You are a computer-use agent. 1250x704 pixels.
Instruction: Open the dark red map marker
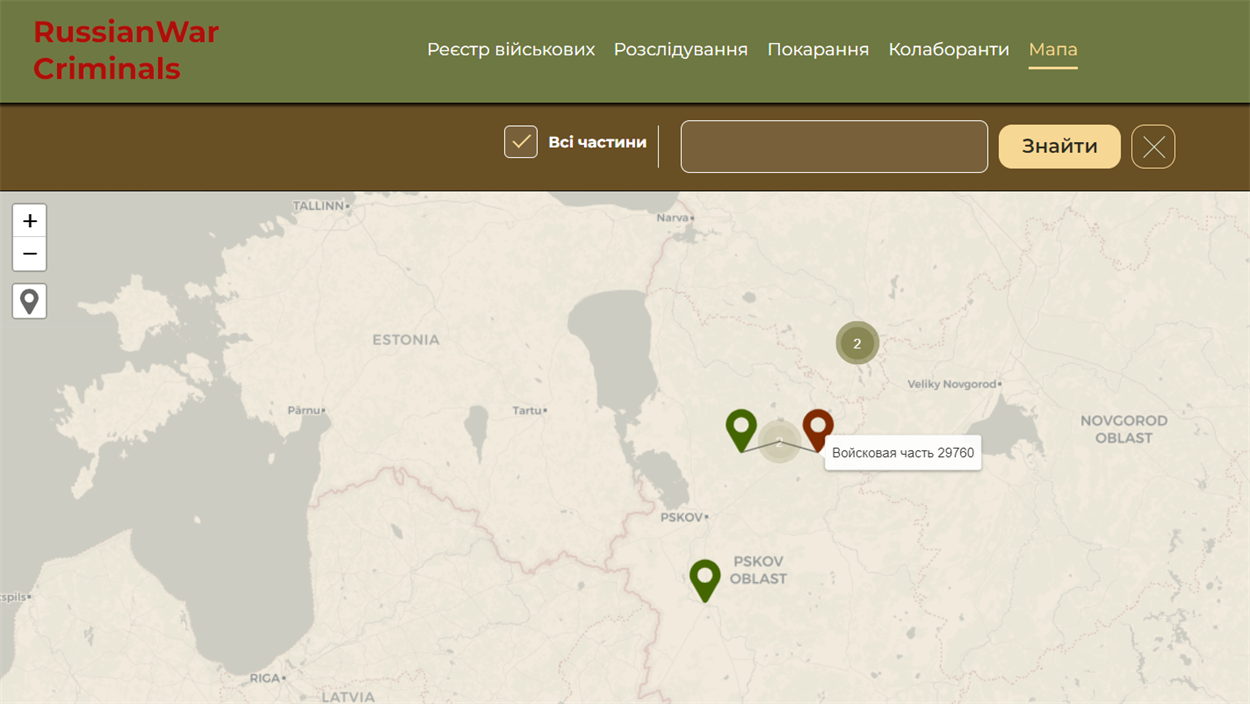point(818,430)
